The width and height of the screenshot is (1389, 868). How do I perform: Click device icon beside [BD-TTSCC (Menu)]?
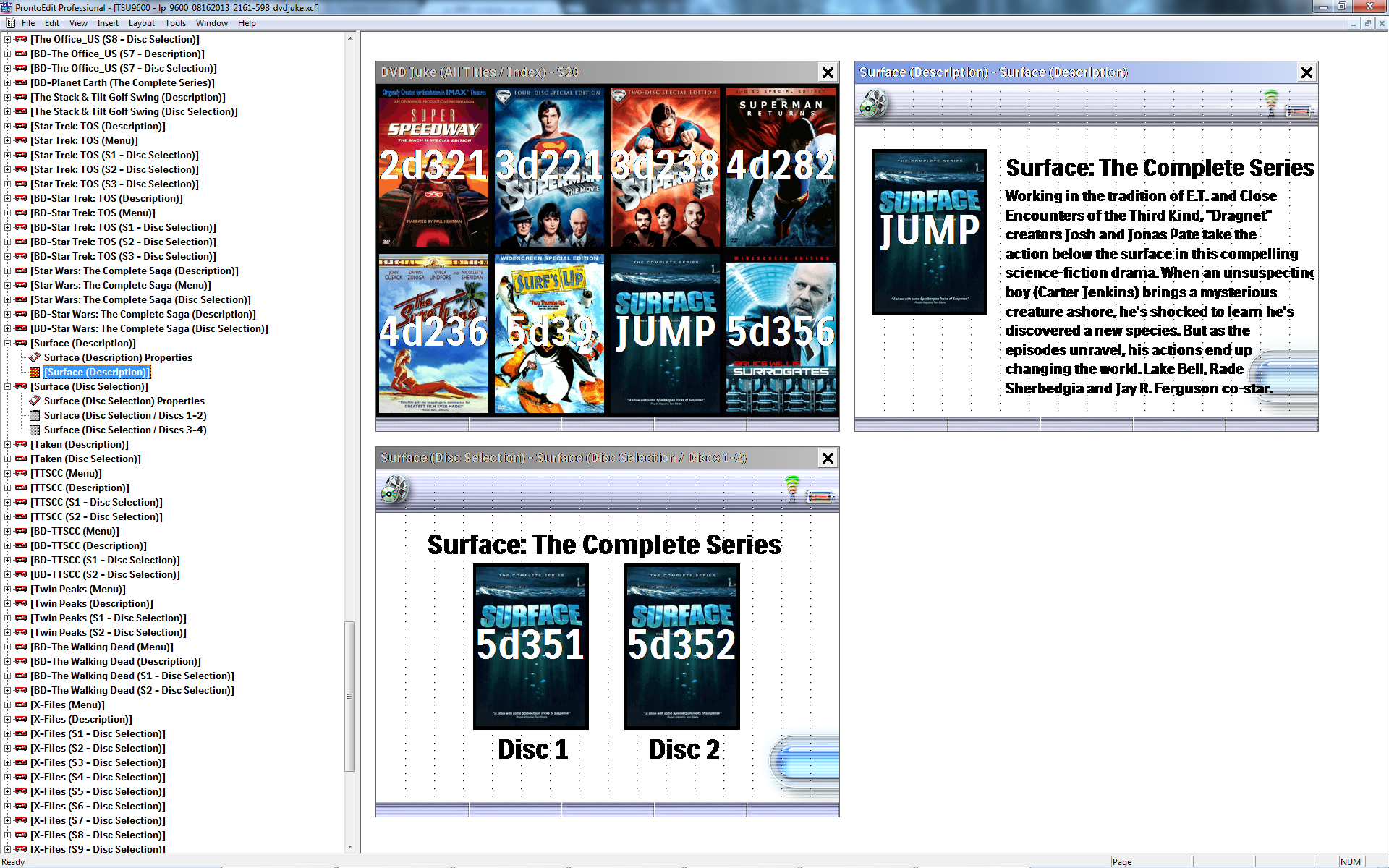[21, 531]
